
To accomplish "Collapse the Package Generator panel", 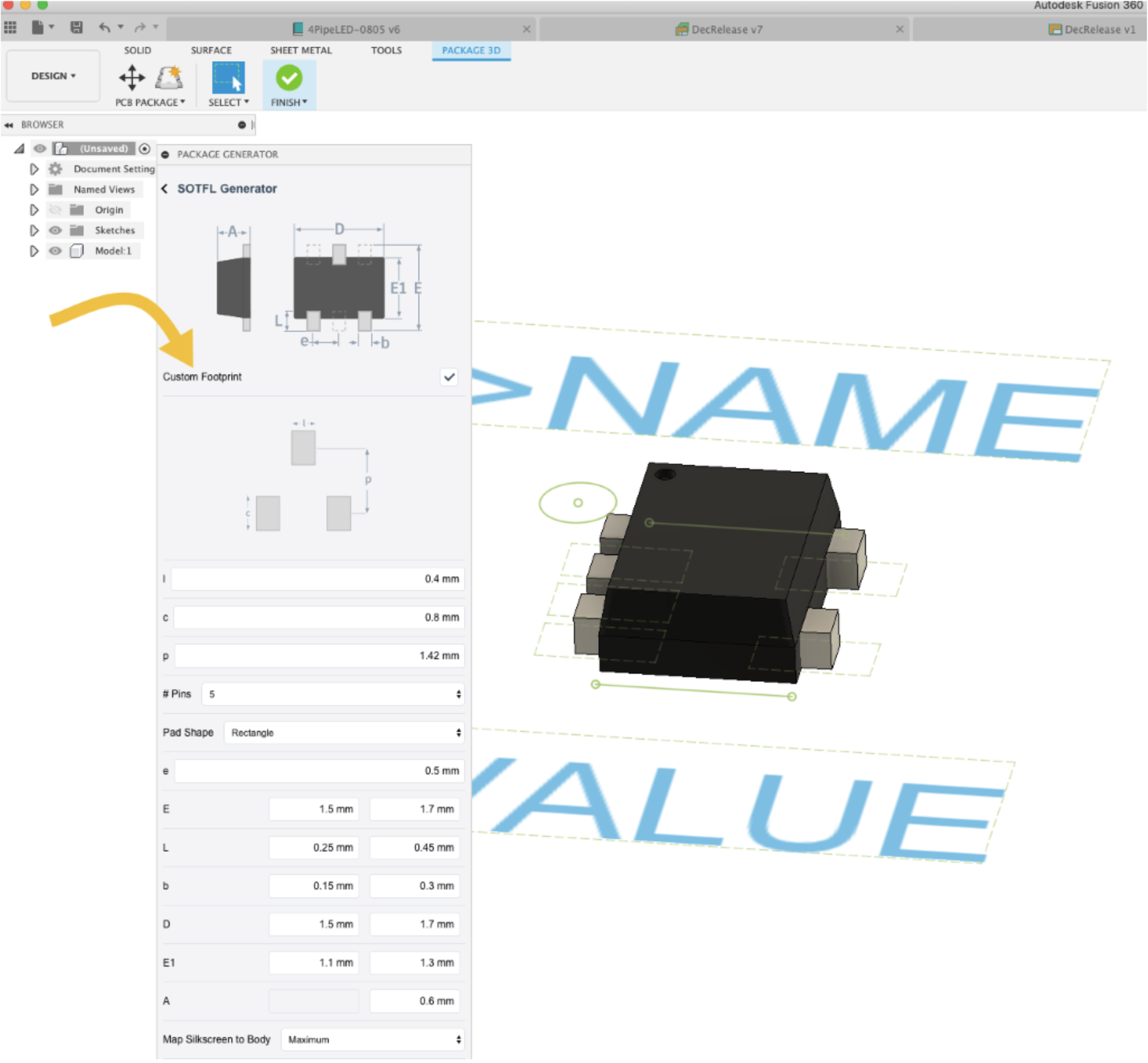I will (x=165, y=155).
